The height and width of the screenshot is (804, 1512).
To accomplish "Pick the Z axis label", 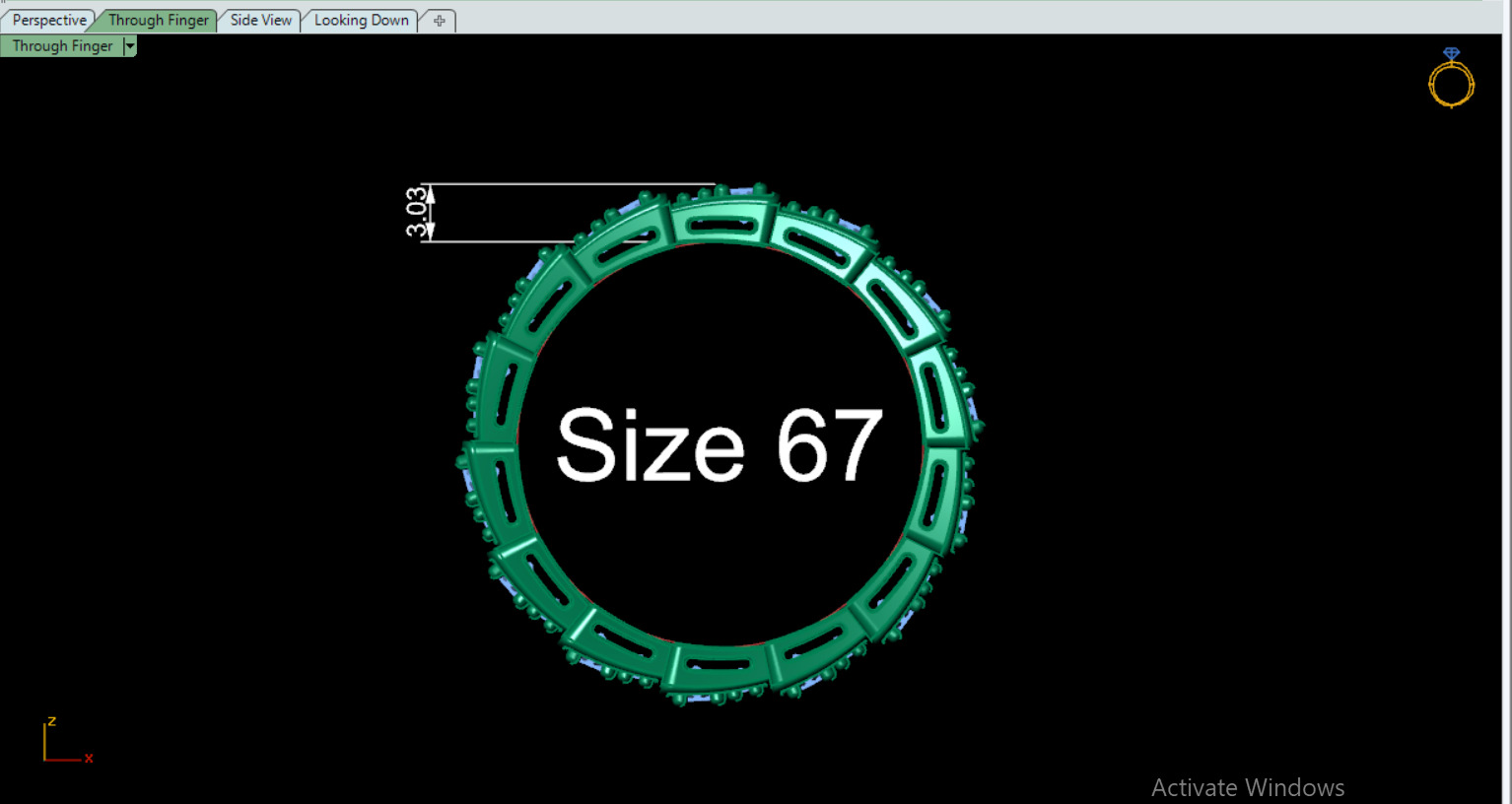I will pyautogui.click(x=51, y=721).
